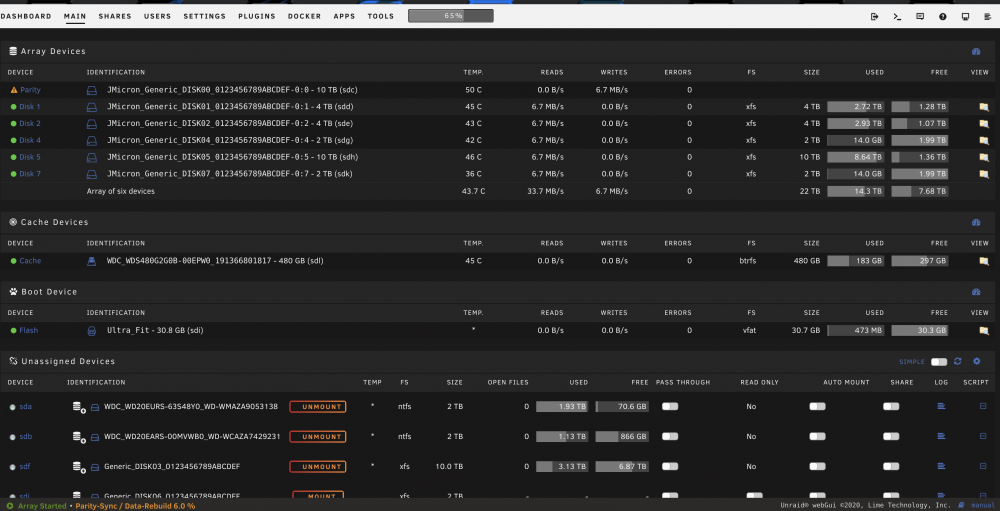Unmount the sda WDC_WD20EURS drive
This screenshot has height=511, width=1000.
pos(318,406)
